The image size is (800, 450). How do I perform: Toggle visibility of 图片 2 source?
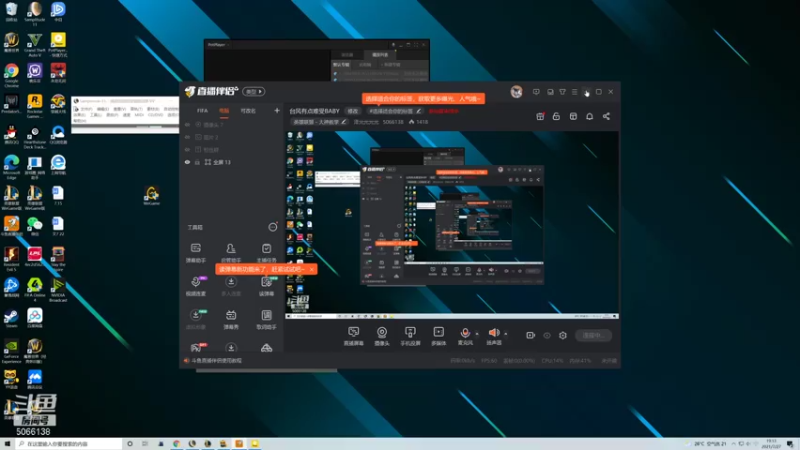(187, 137)
